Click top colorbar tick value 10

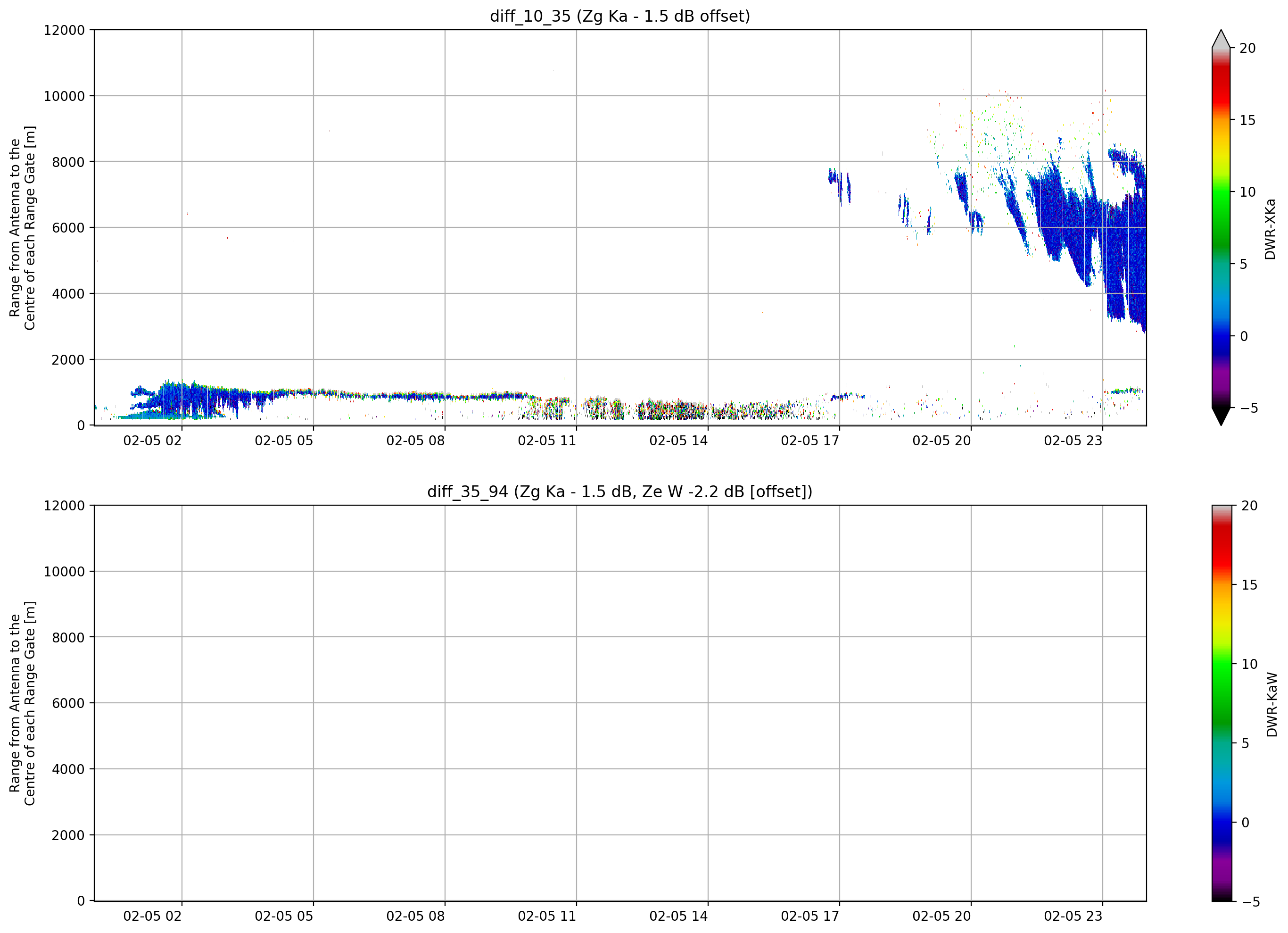[1247, 192]
